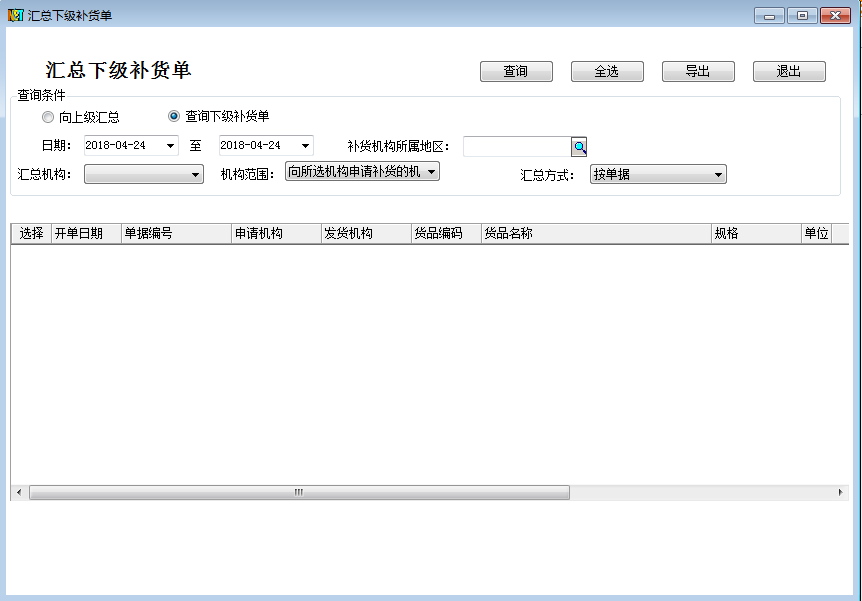Select the 向上级汇总 radio option
Screen dimensions: 862x601
coord(48,117)
